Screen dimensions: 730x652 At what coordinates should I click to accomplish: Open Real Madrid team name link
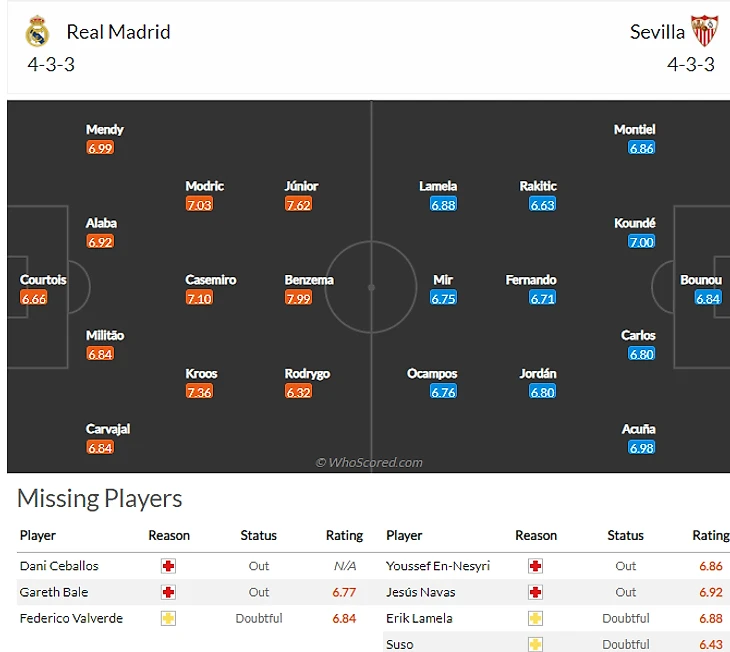pos(118,32)
